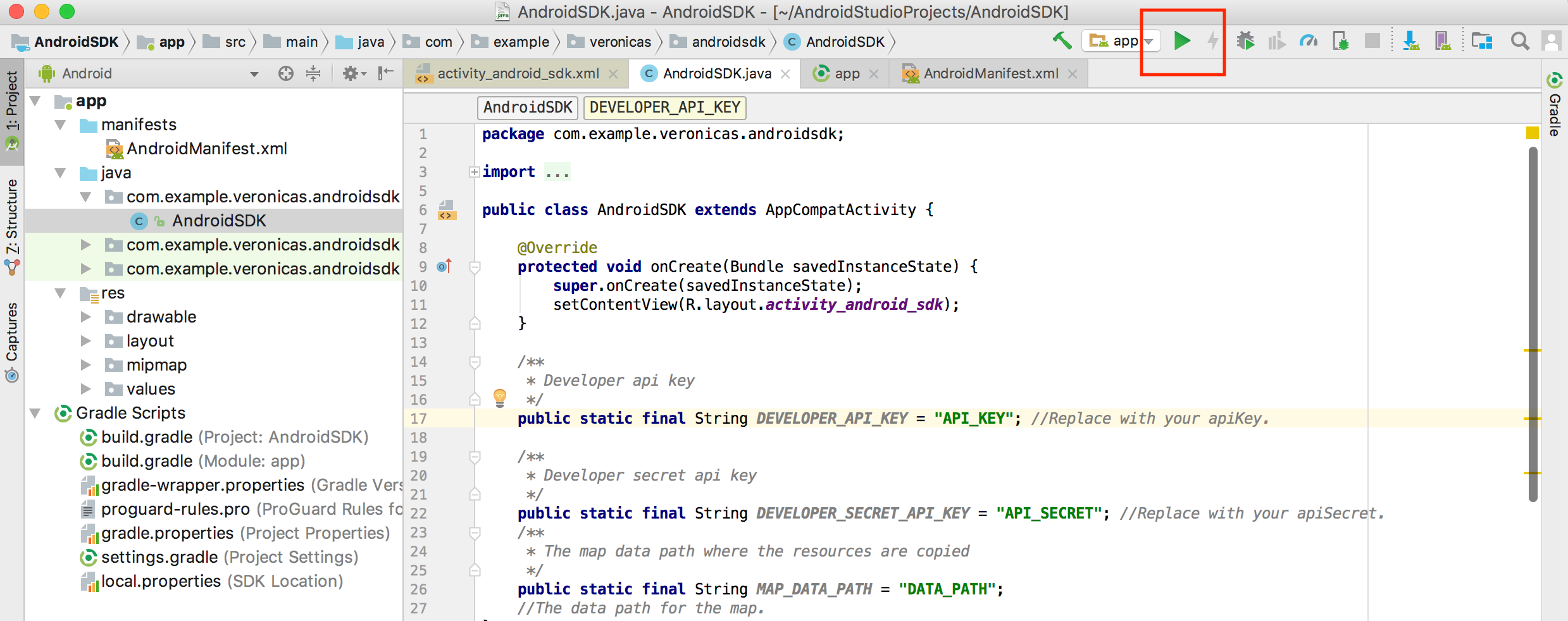
Task: Start debugging with the bug icon
Action: [1246, 40]
